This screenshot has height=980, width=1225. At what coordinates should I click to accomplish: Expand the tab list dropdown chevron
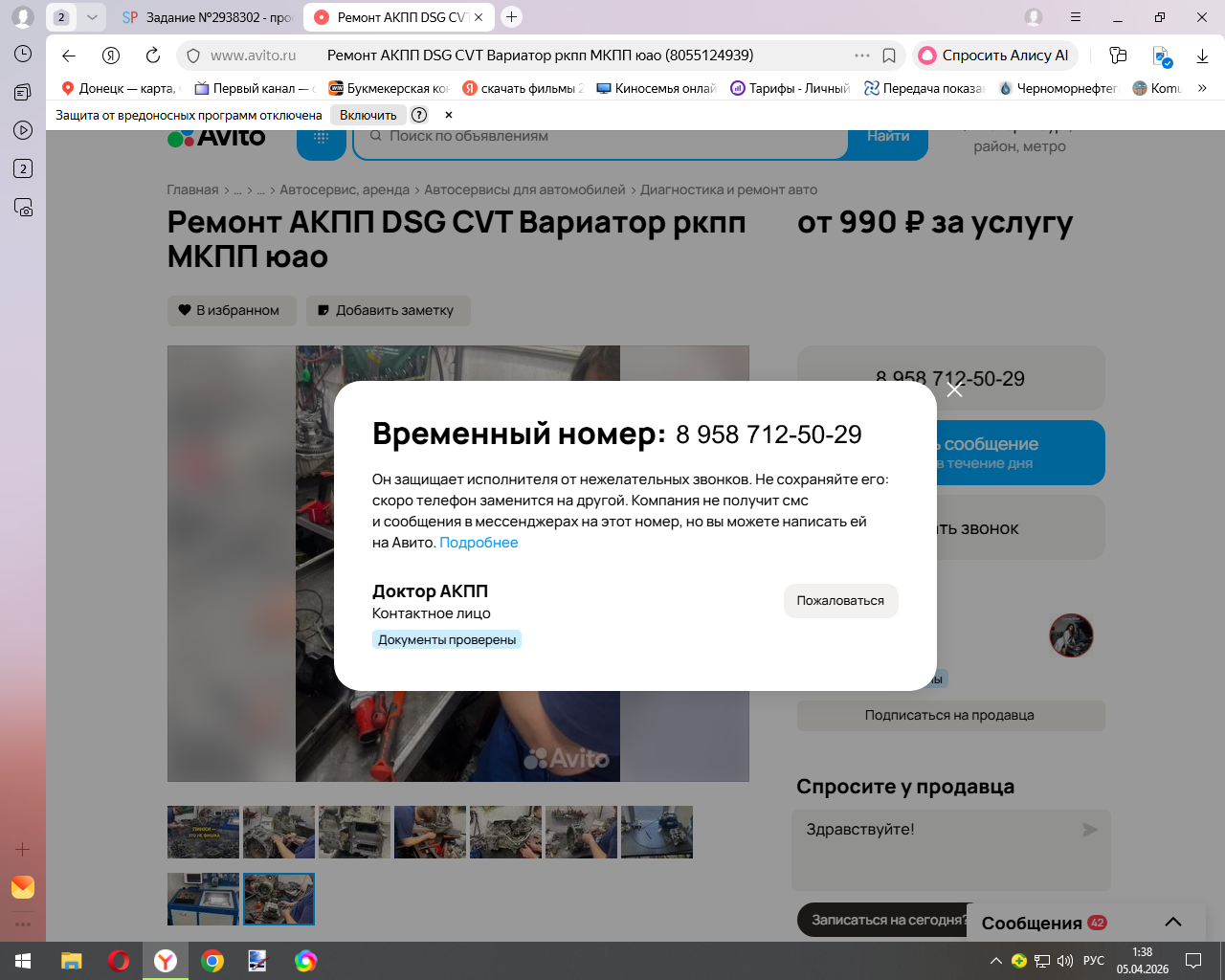(92, 17)
